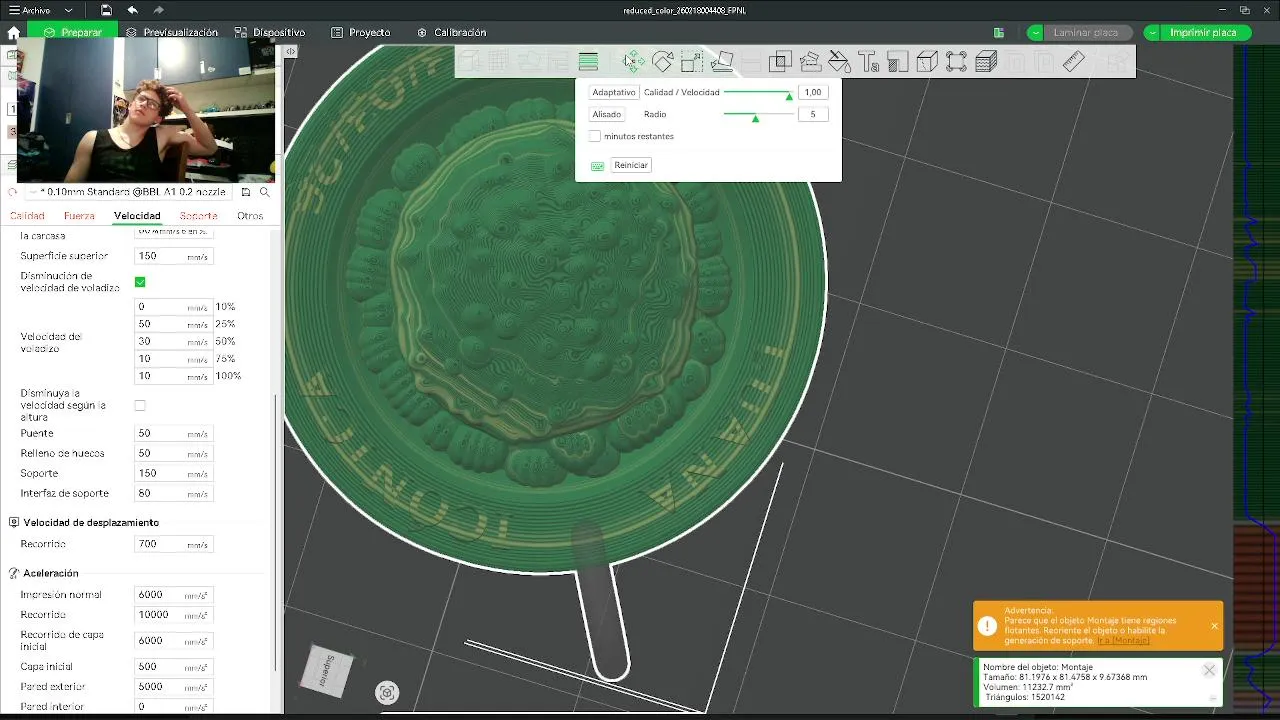Viewport: 1280px width, 720px height.
Task: Click the green icon left of Laminar placa
Action: 998,33
